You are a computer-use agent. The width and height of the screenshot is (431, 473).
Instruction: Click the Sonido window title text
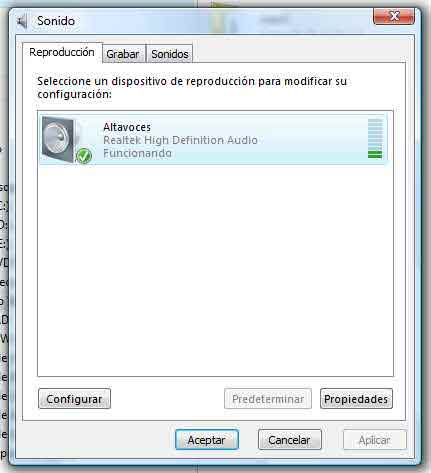pos(56,21)
